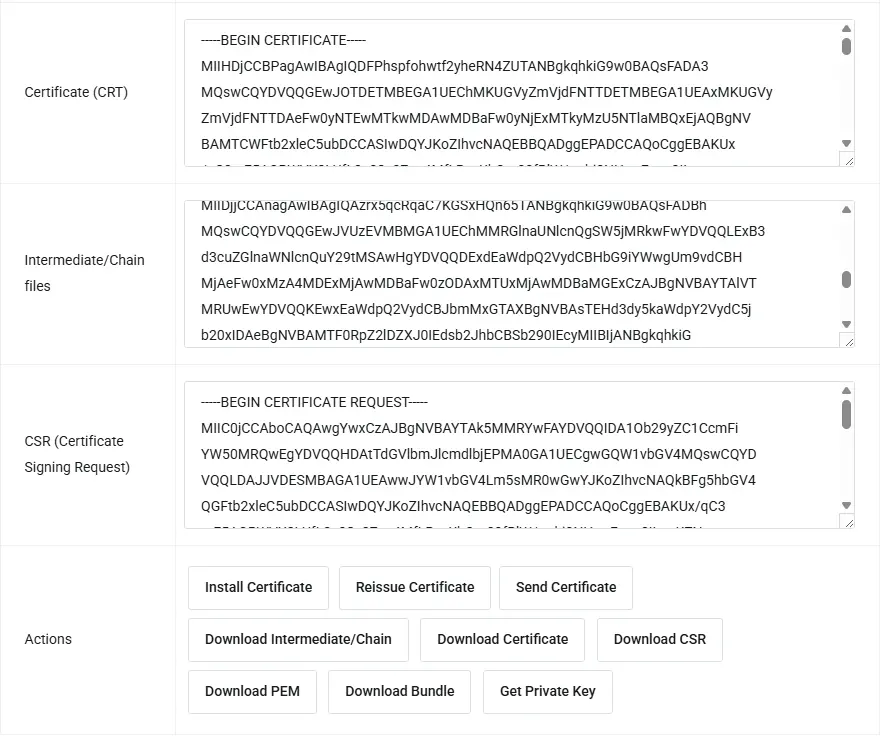882x737 pixels.
Task: Click inside the CSR text area
Action: pyautogui.click(x=510, y=454)
